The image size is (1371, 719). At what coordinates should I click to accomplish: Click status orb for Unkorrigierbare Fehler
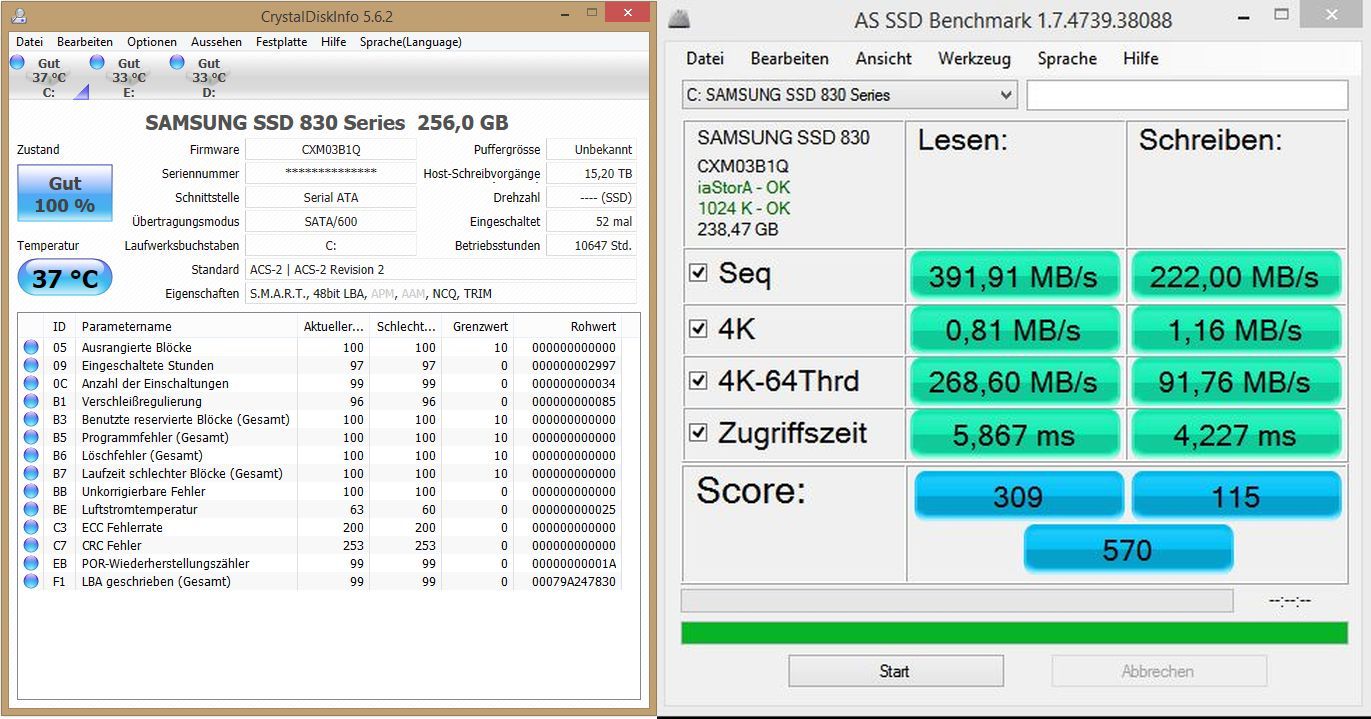click(31, 491)
